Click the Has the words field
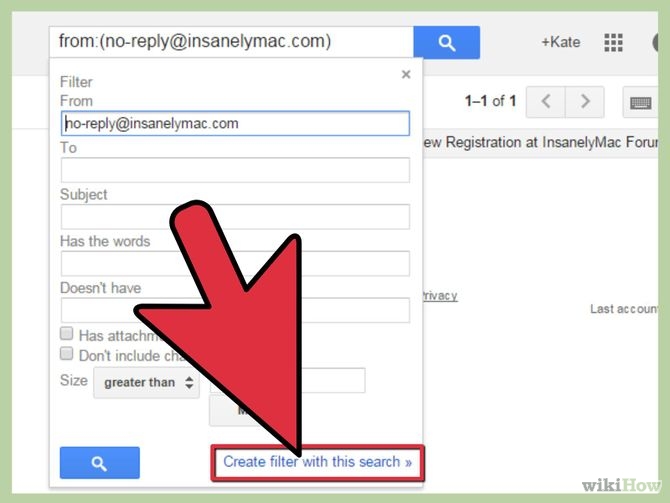670x503 pixels. pyautogui.click(x=235, y=263)
